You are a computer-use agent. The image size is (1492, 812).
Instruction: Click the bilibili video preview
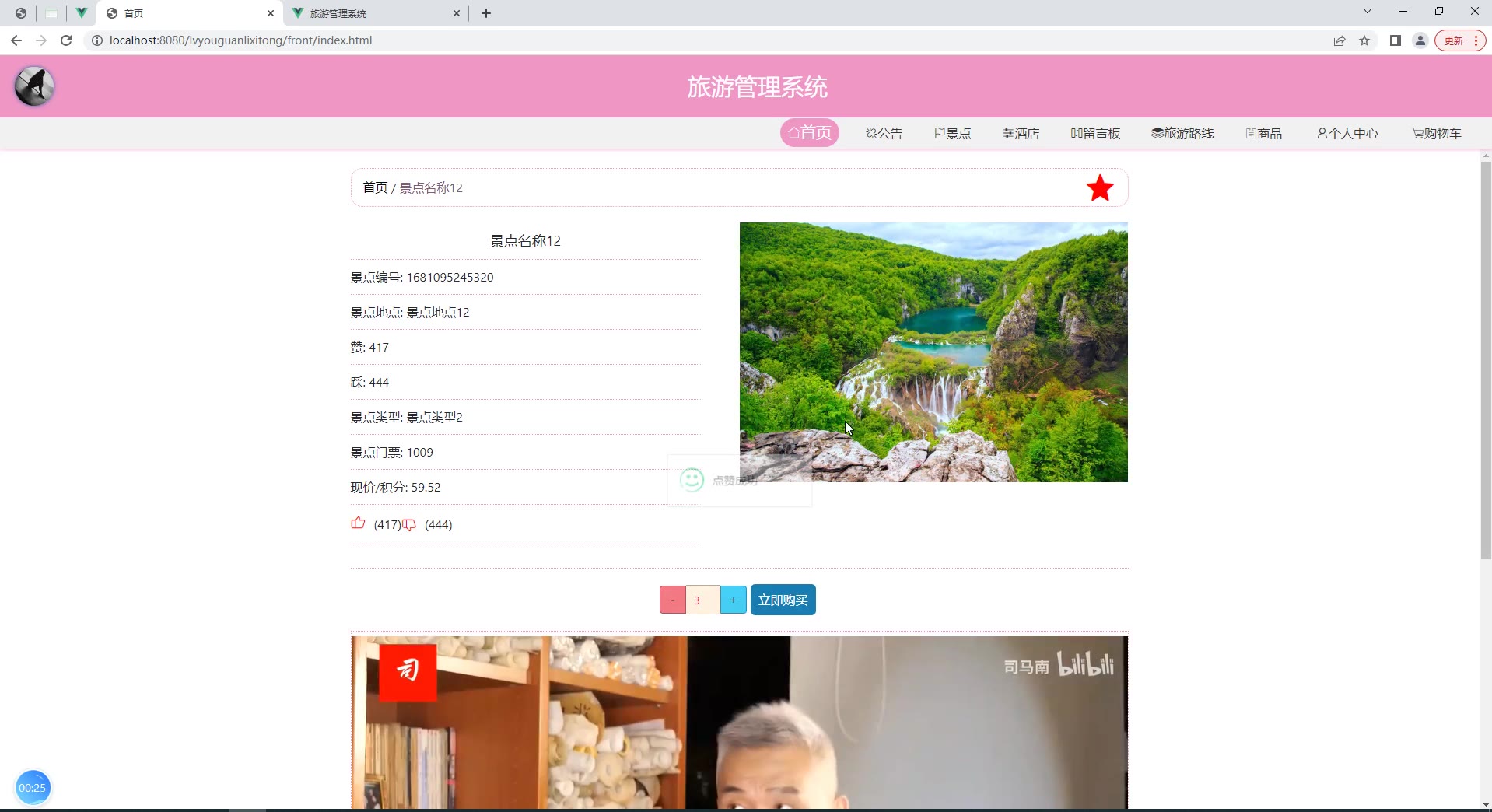tap(739, 723)
